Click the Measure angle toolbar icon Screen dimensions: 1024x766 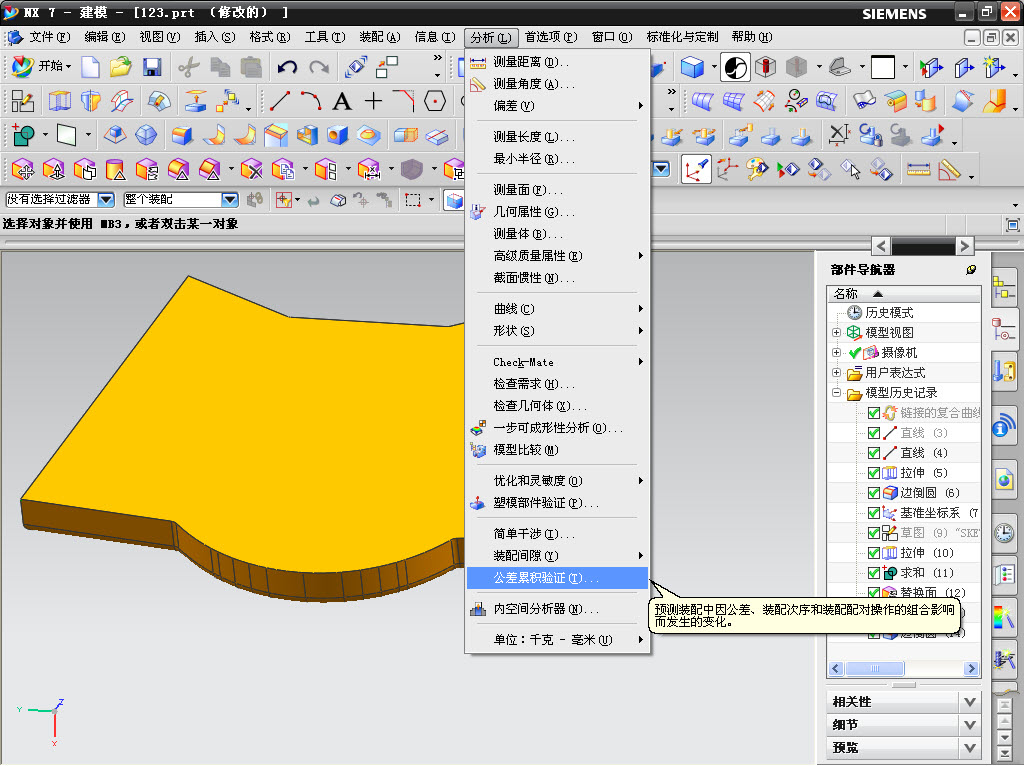pos(950,170)
